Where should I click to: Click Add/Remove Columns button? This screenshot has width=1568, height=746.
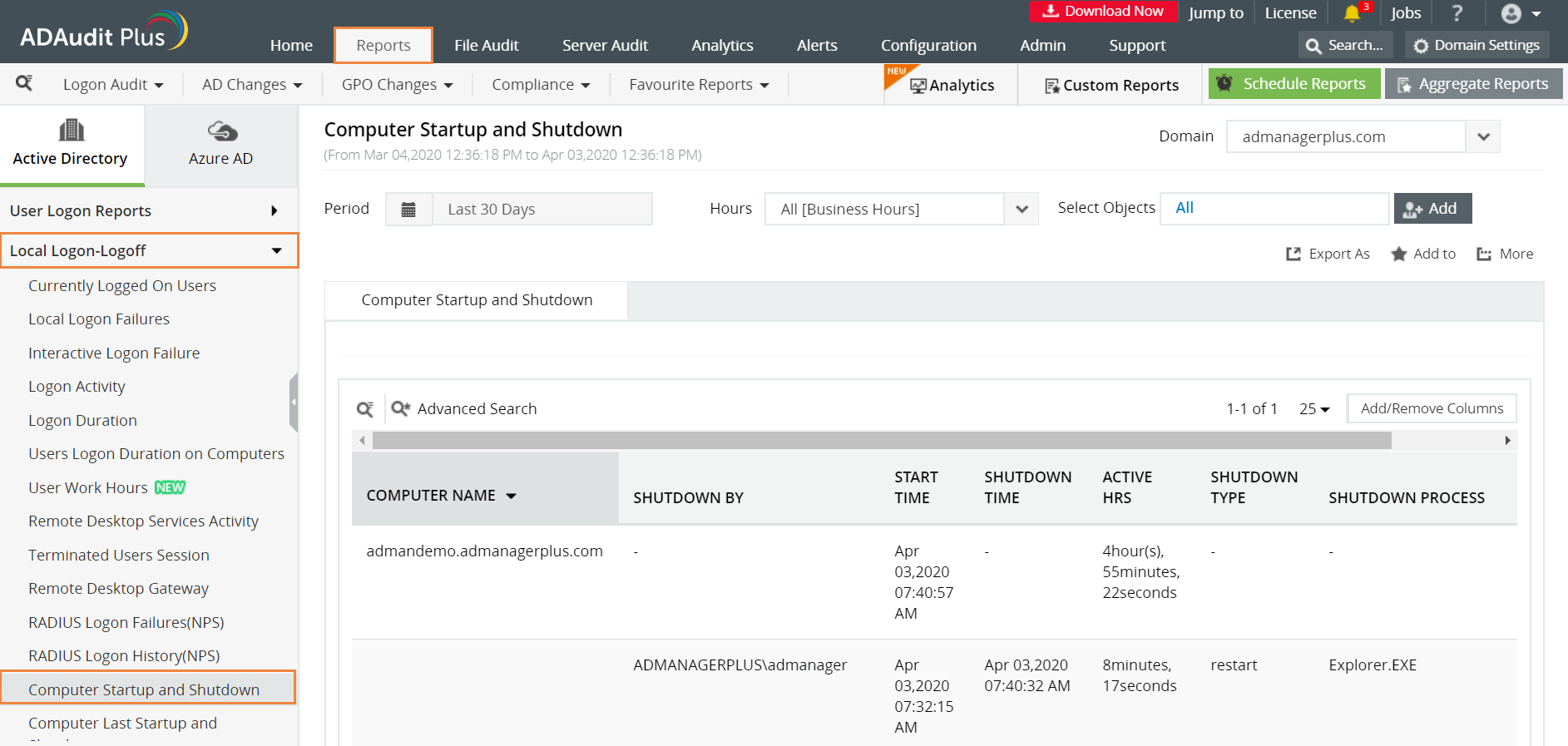pyautogui.click(x=1432, y=409)
